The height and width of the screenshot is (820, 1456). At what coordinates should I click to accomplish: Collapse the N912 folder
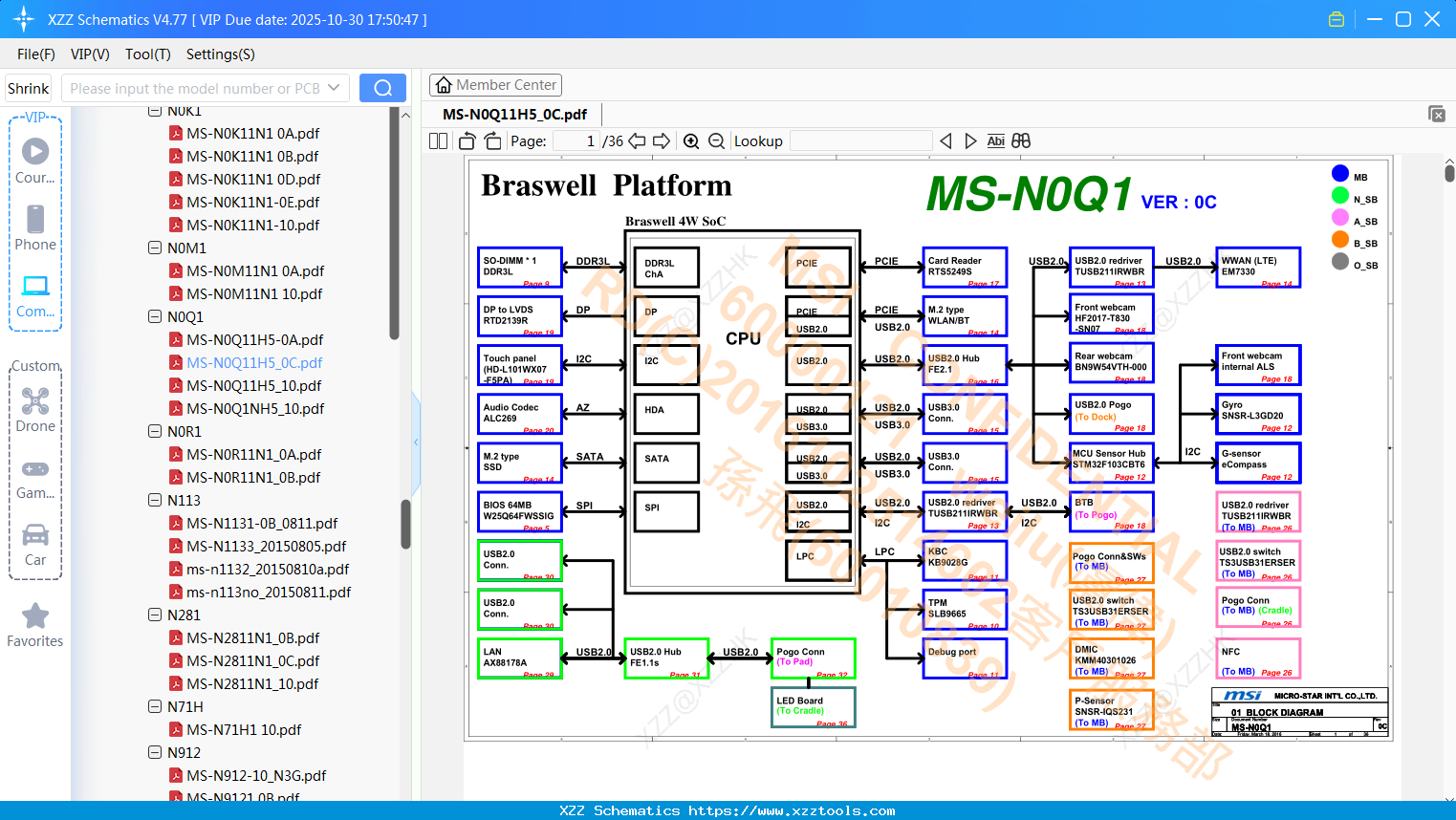point(155,752)
